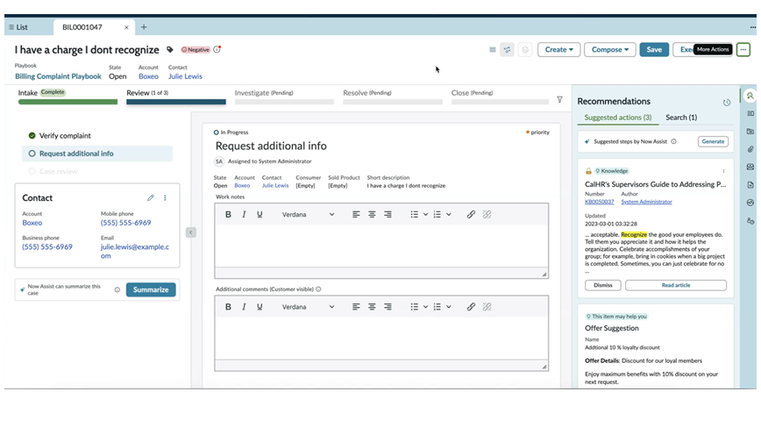Screen dimensions: 761x421
Task: Click the attachments paperclip icon in right sidebar
Action: click(x=750, y=149)
